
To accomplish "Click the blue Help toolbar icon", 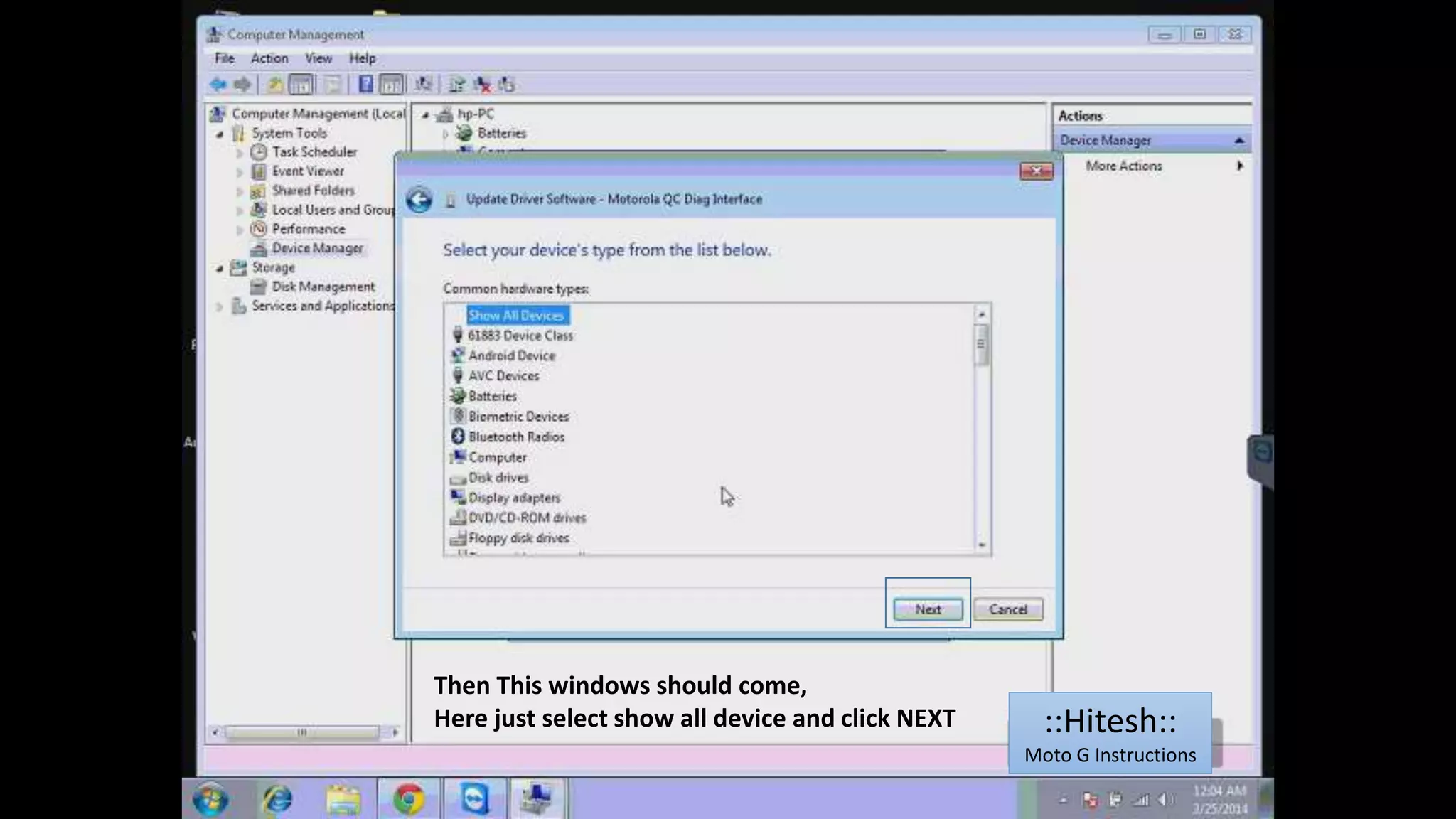I will (365, 85).
